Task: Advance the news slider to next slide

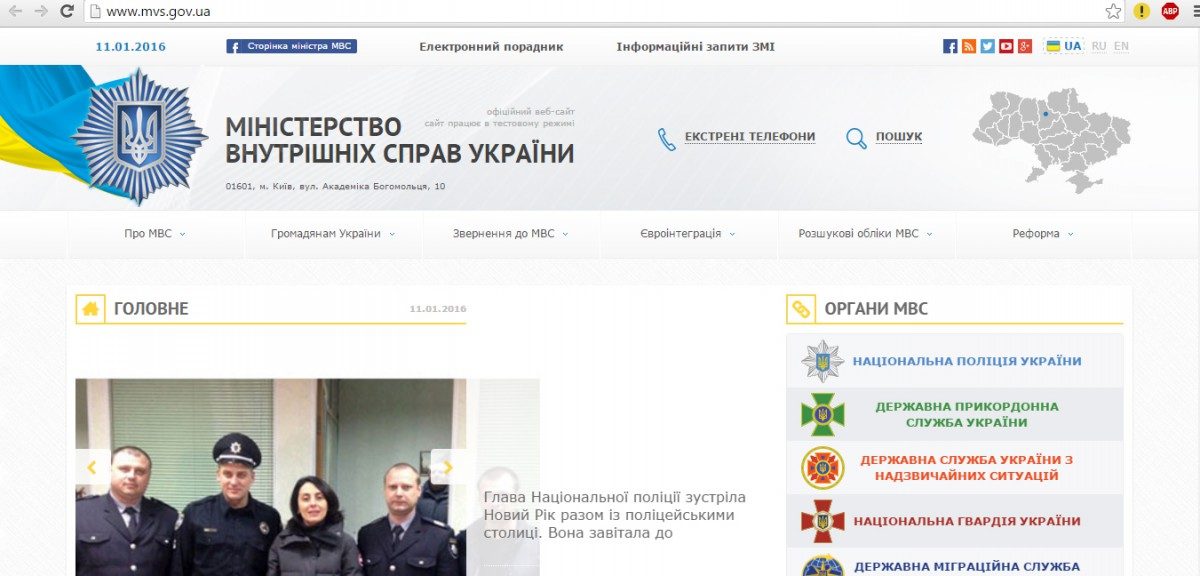Action: pos(448,467)
